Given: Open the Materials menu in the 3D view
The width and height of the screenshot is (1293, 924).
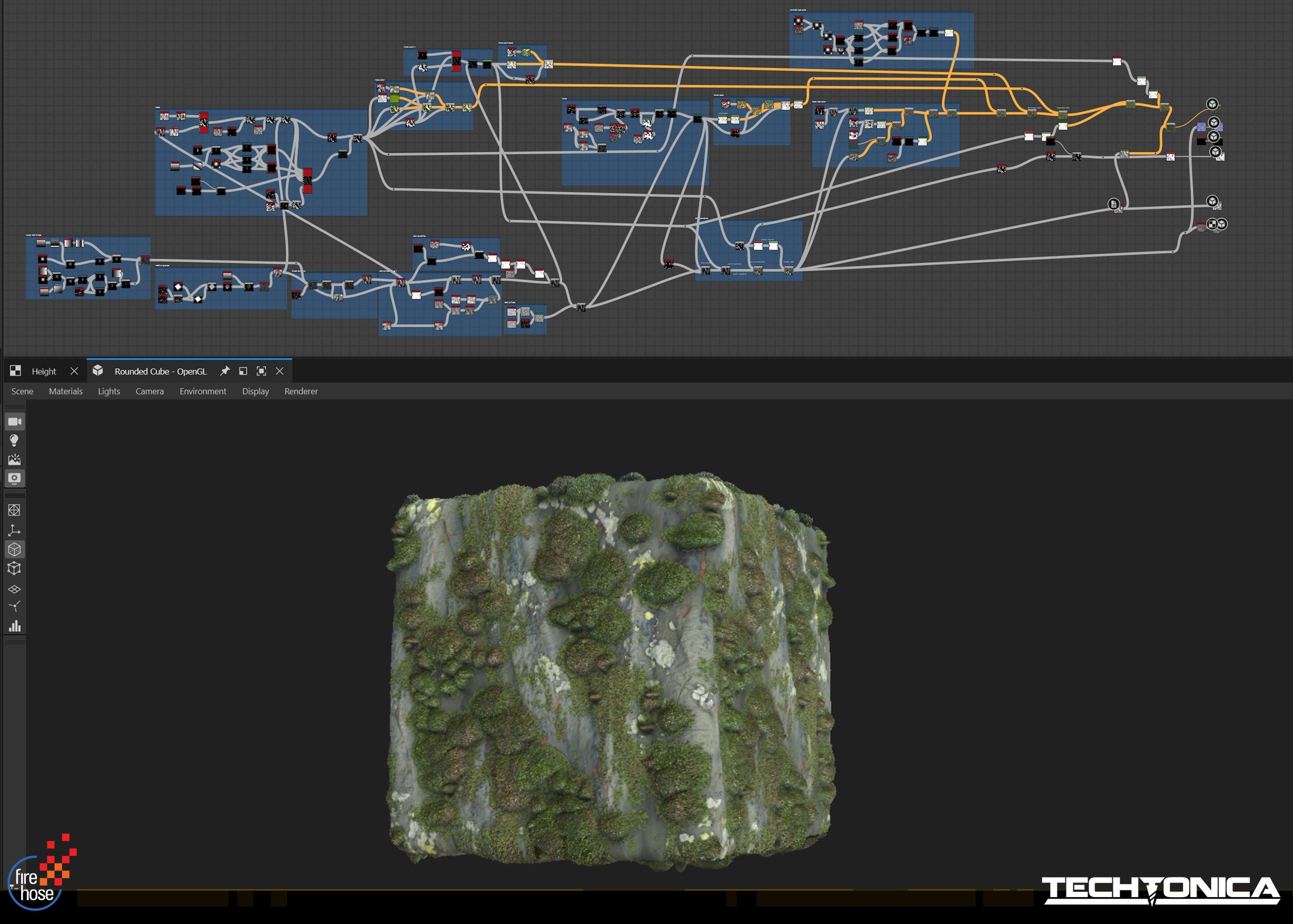Looking at the screenshot, I should click(x=66, y=391).
